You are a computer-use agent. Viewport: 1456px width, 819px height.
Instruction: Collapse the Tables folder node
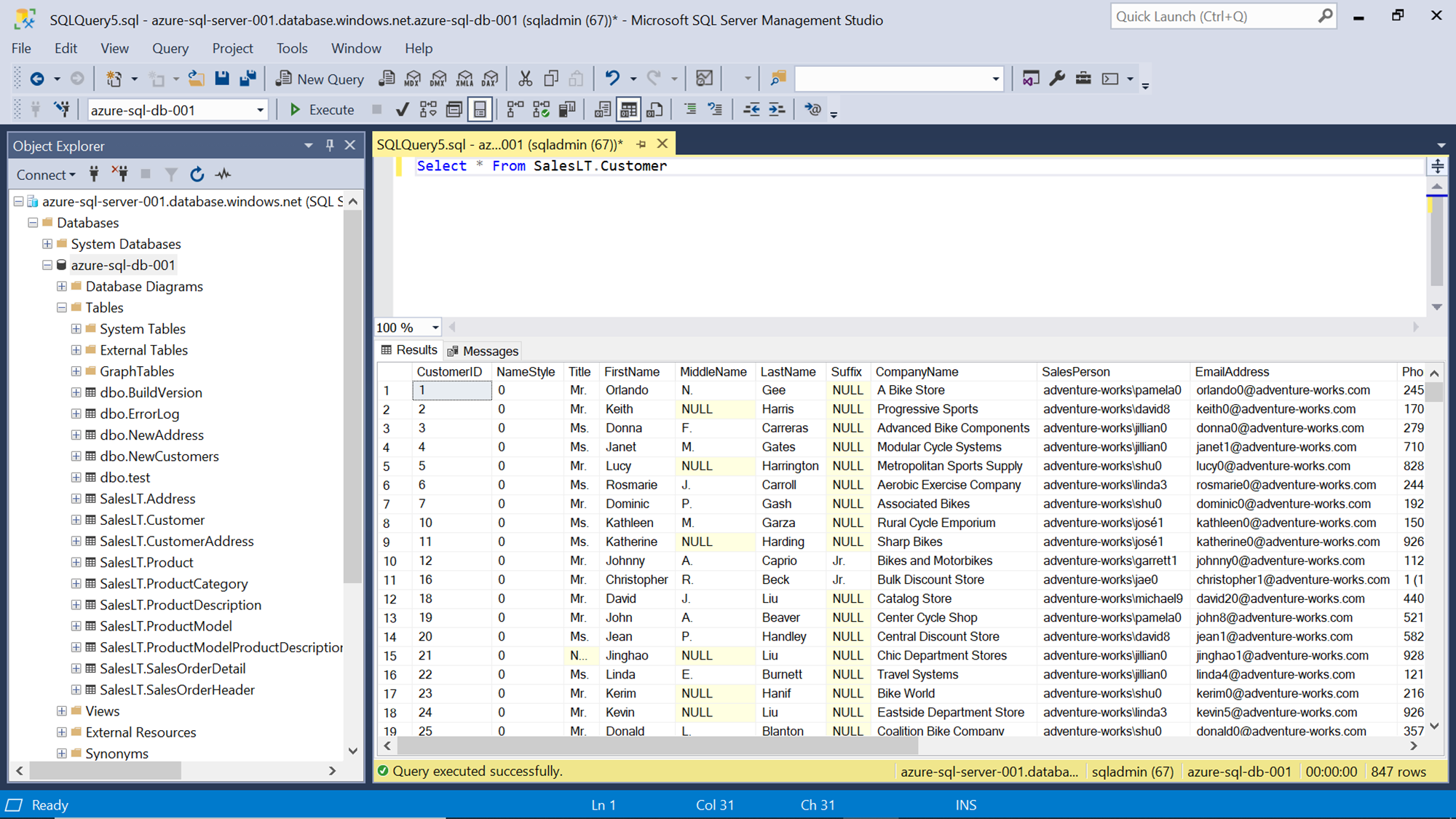click(x=62, y=308)
